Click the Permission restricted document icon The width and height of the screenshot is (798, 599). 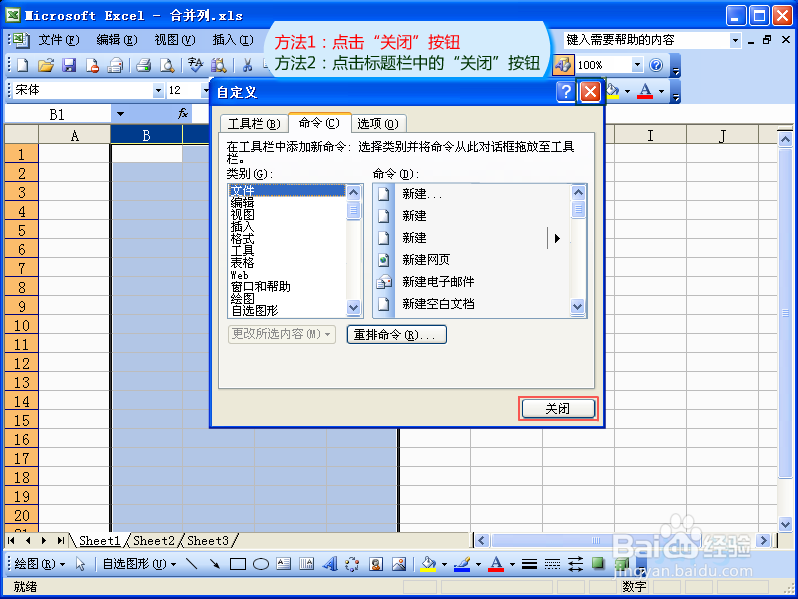(x=92, y=65)
